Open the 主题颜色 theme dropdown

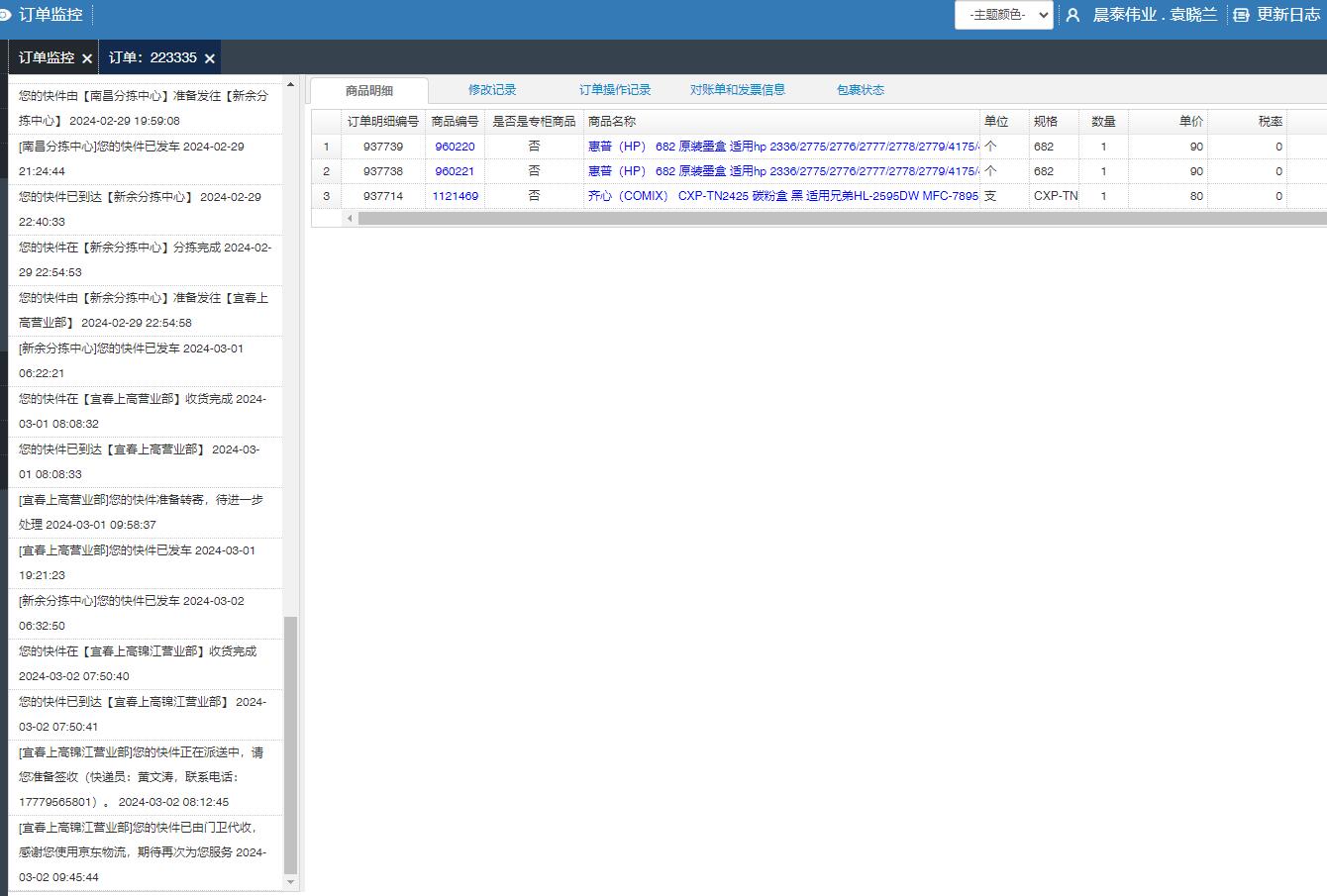click(x=1003, y=15)
